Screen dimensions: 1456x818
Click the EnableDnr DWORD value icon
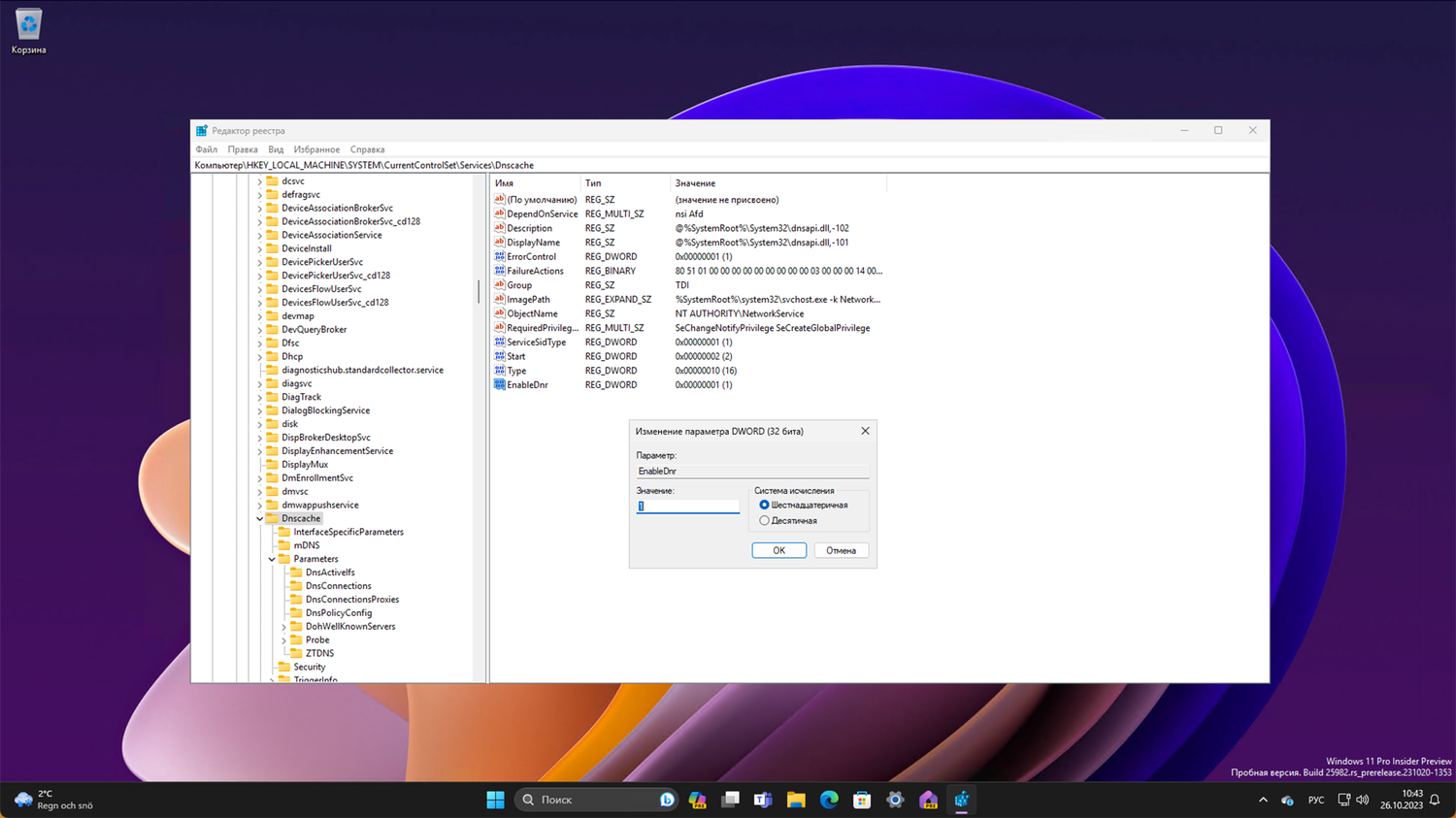point(499,384)
